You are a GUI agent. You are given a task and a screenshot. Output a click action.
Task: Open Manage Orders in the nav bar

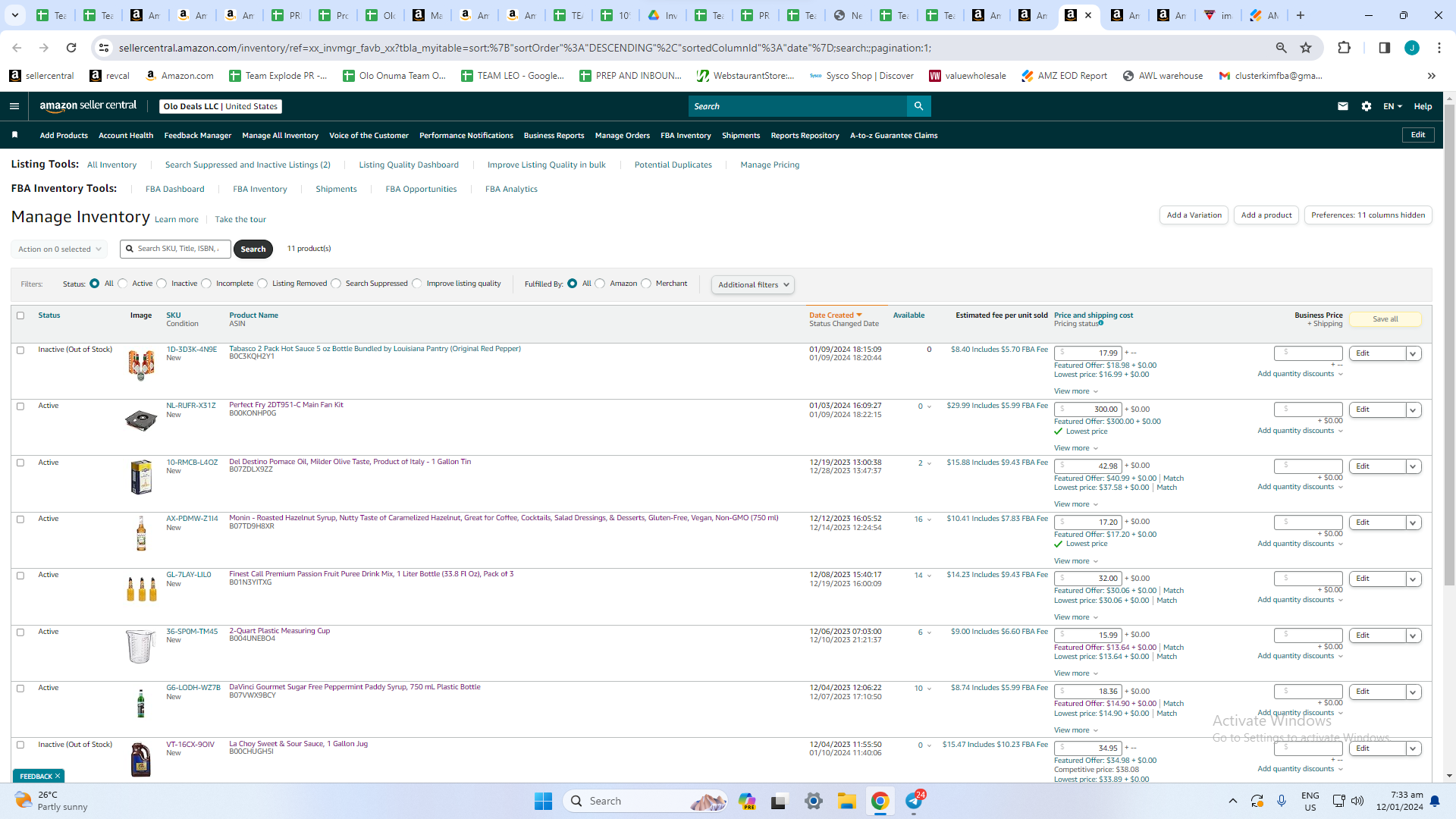point(622,135)
